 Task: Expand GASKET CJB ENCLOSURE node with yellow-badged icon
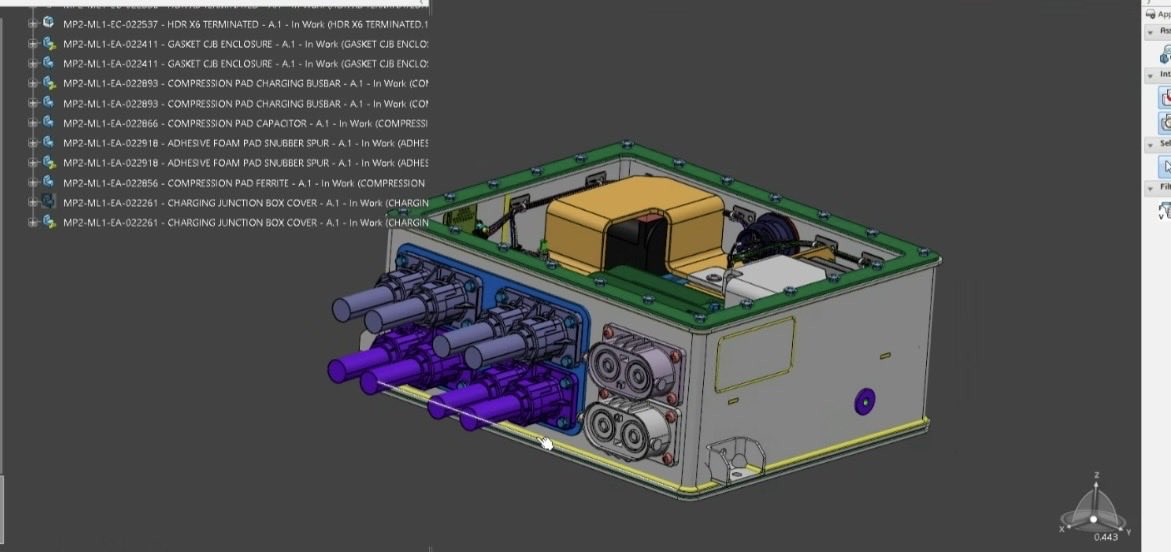(33, 44)
